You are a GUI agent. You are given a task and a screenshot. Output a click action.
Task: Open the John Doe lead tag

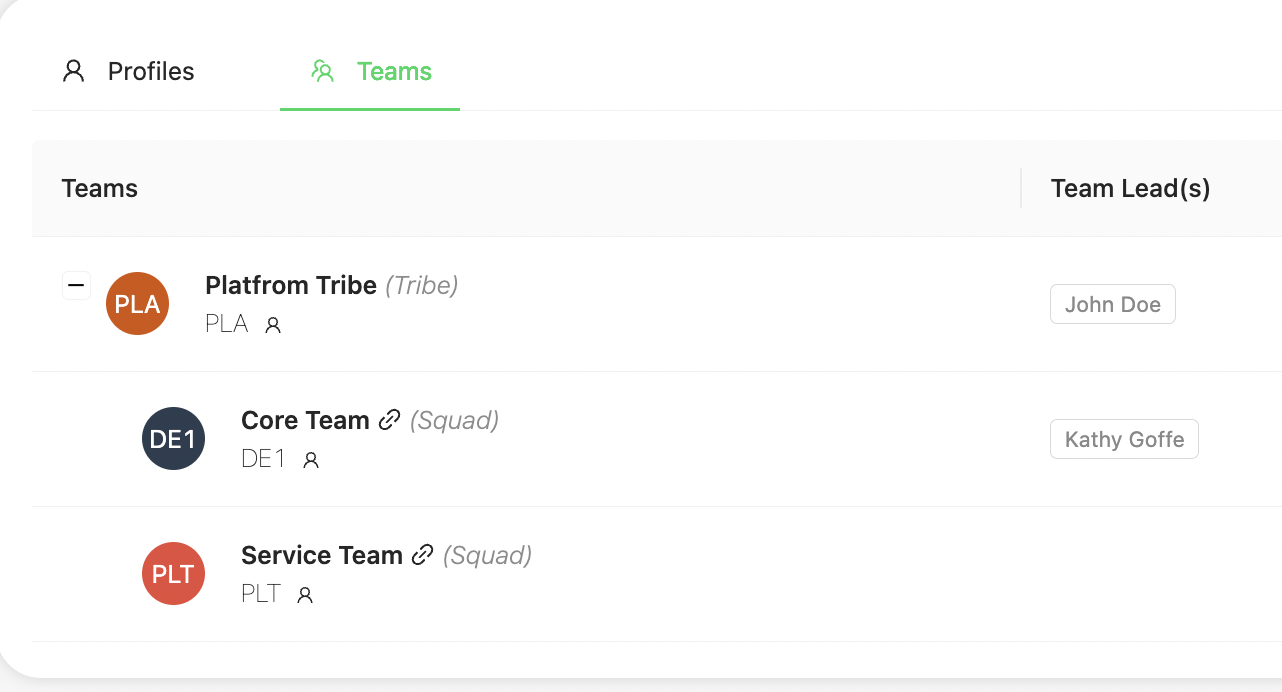[x=1112, y=305]
